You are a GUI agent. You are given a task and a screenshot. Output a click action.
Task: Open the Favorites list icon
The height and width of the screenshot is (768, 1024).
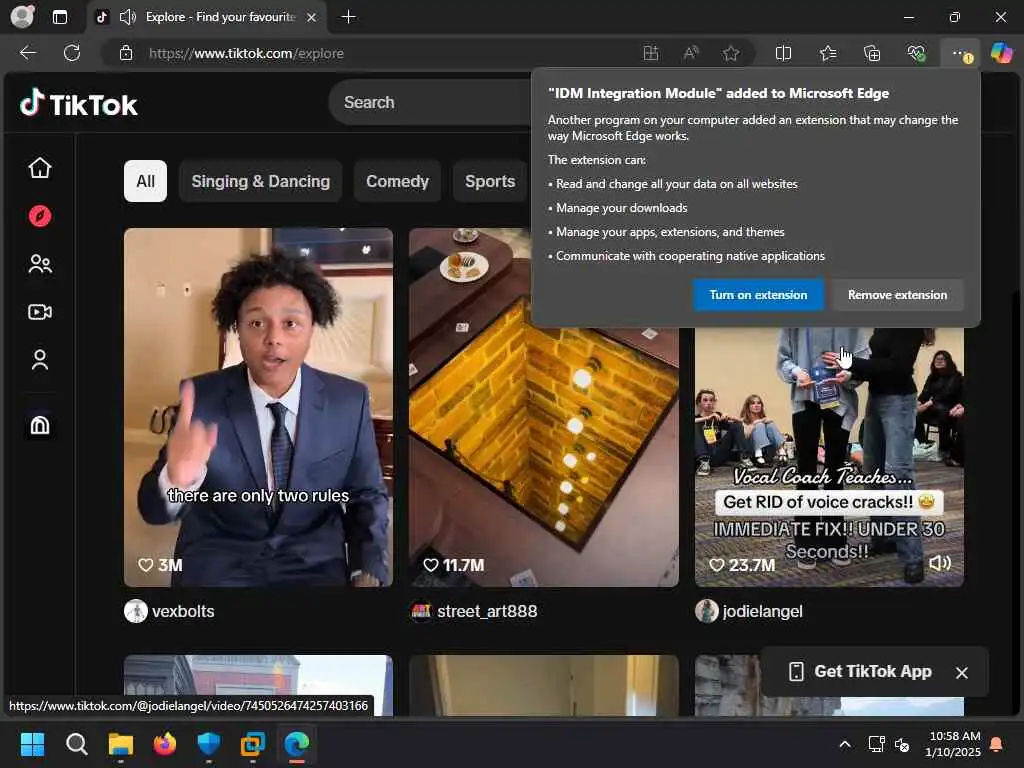(828, 53)
